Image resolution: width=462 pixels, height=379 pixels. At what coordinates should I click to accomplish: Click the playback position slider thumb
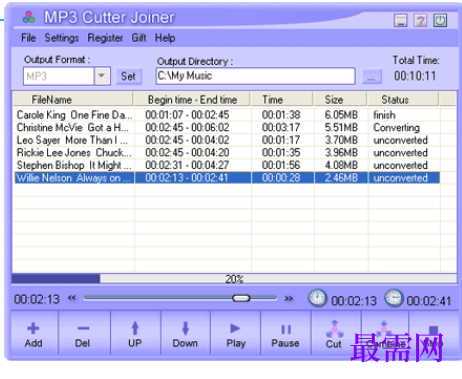241,298
